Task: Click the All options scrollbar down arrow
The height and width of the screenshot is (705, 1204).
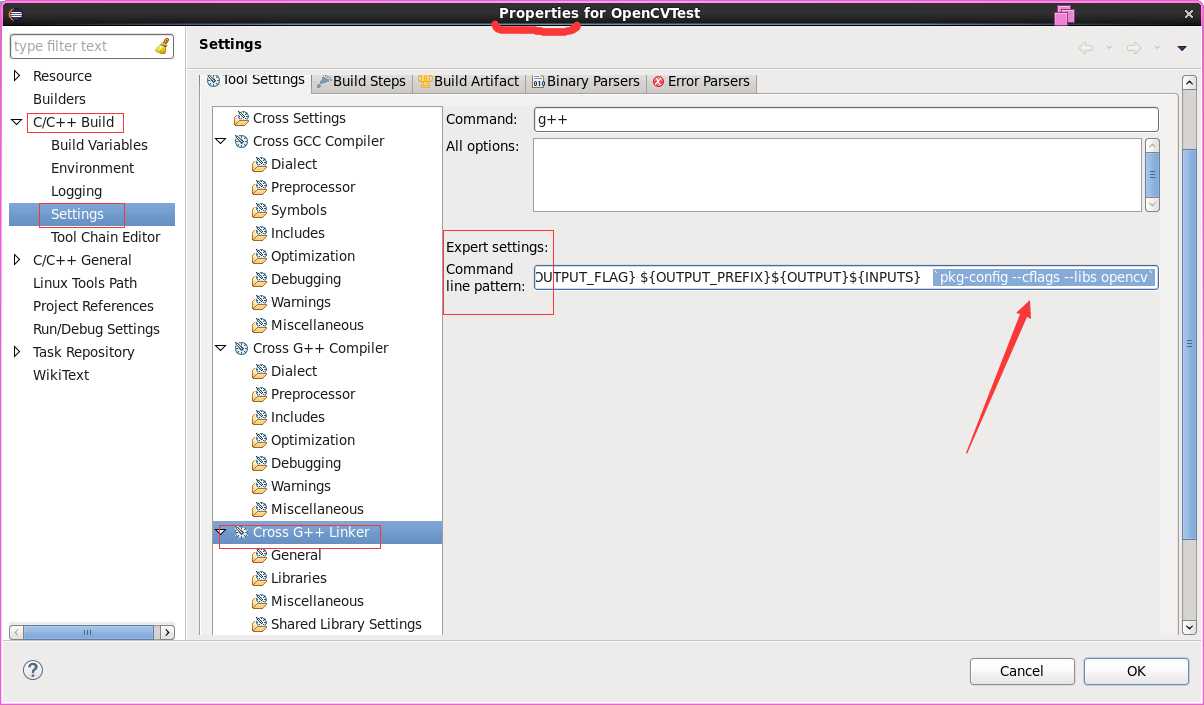Action: tap(1152, 204)
